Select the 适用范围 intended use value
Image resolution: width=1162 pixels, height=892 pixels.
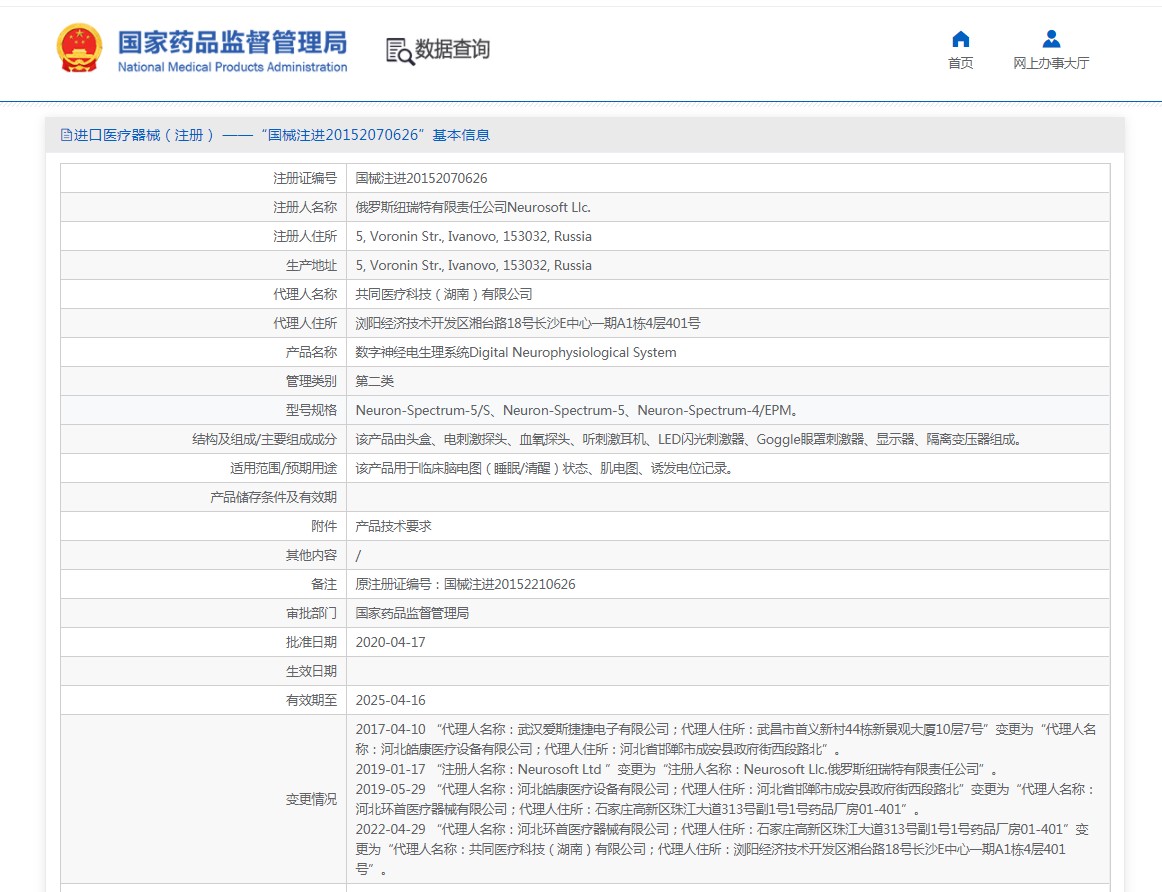click(545, 468)
